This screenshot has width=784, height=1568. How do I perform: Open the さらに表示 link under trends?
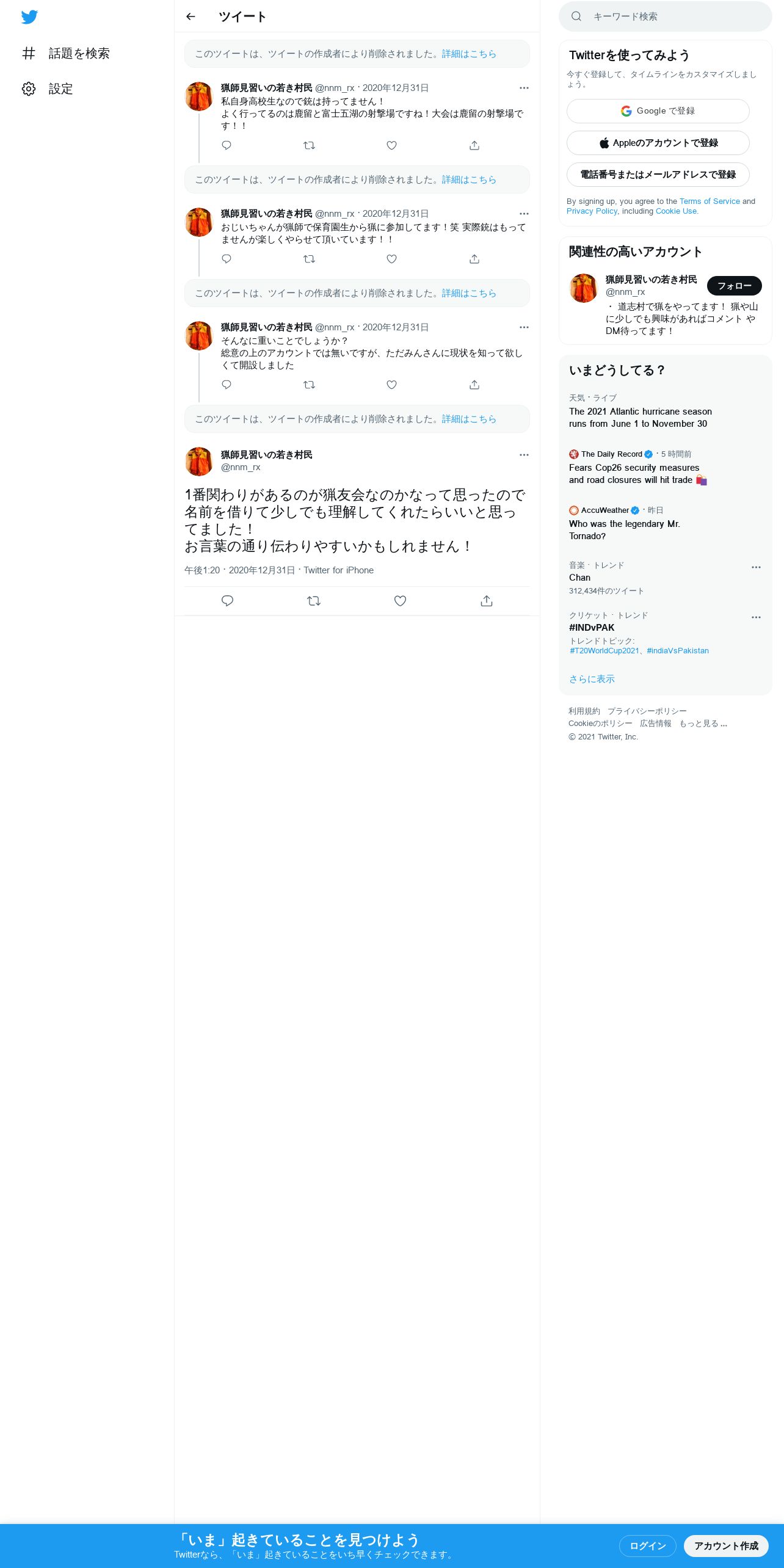click(592, 679)
